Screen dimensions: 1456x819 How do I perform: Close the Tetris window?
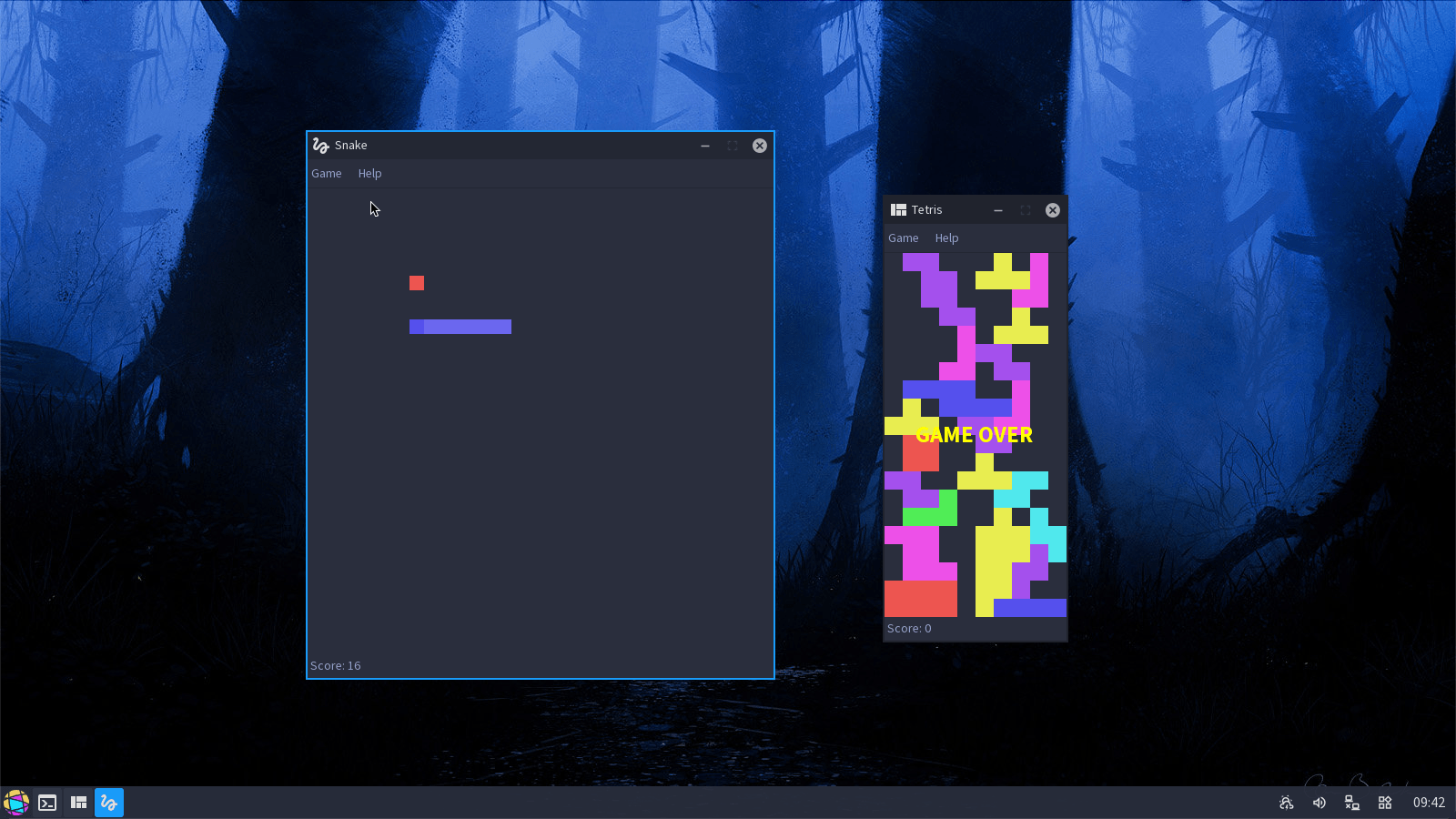tap(1052, 210)
